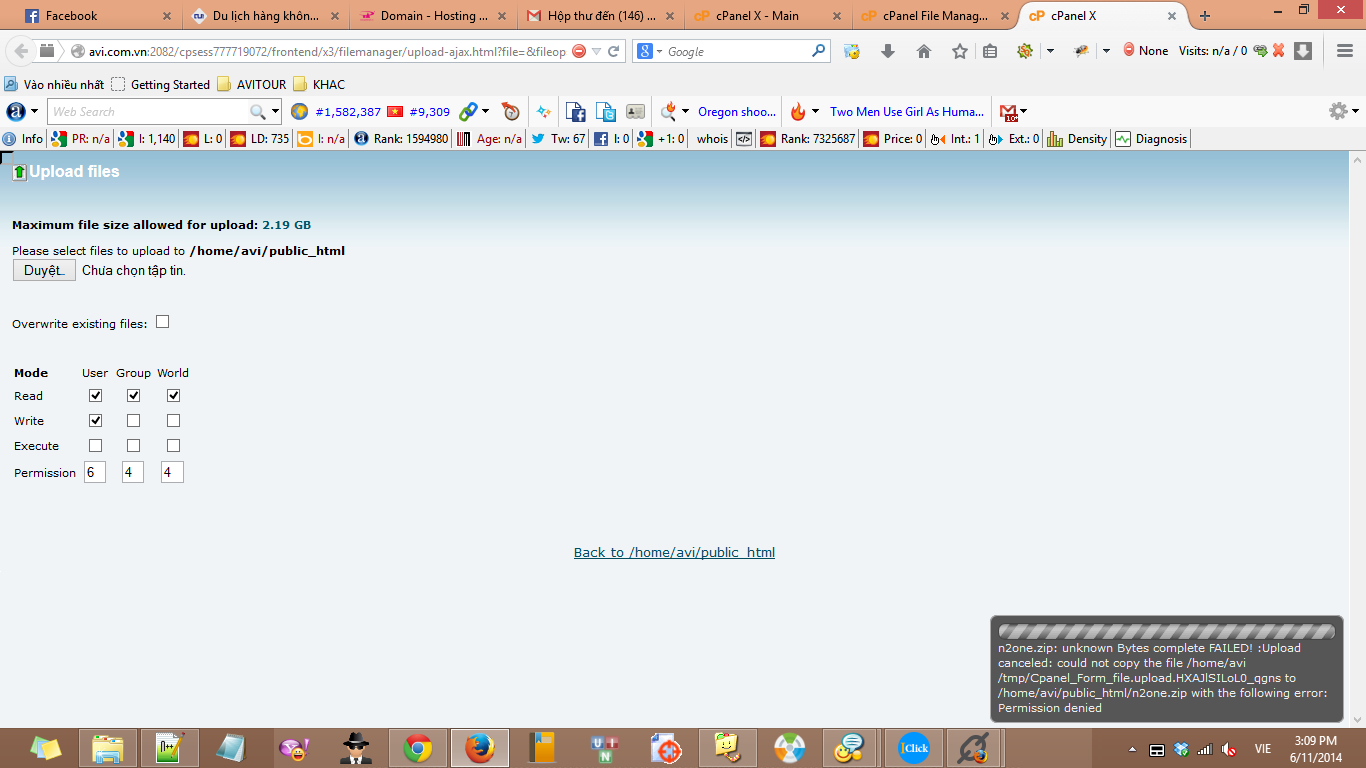Toggle Group Read permission checkbox
Screen dimensions: 1366x768
(133, 396)
